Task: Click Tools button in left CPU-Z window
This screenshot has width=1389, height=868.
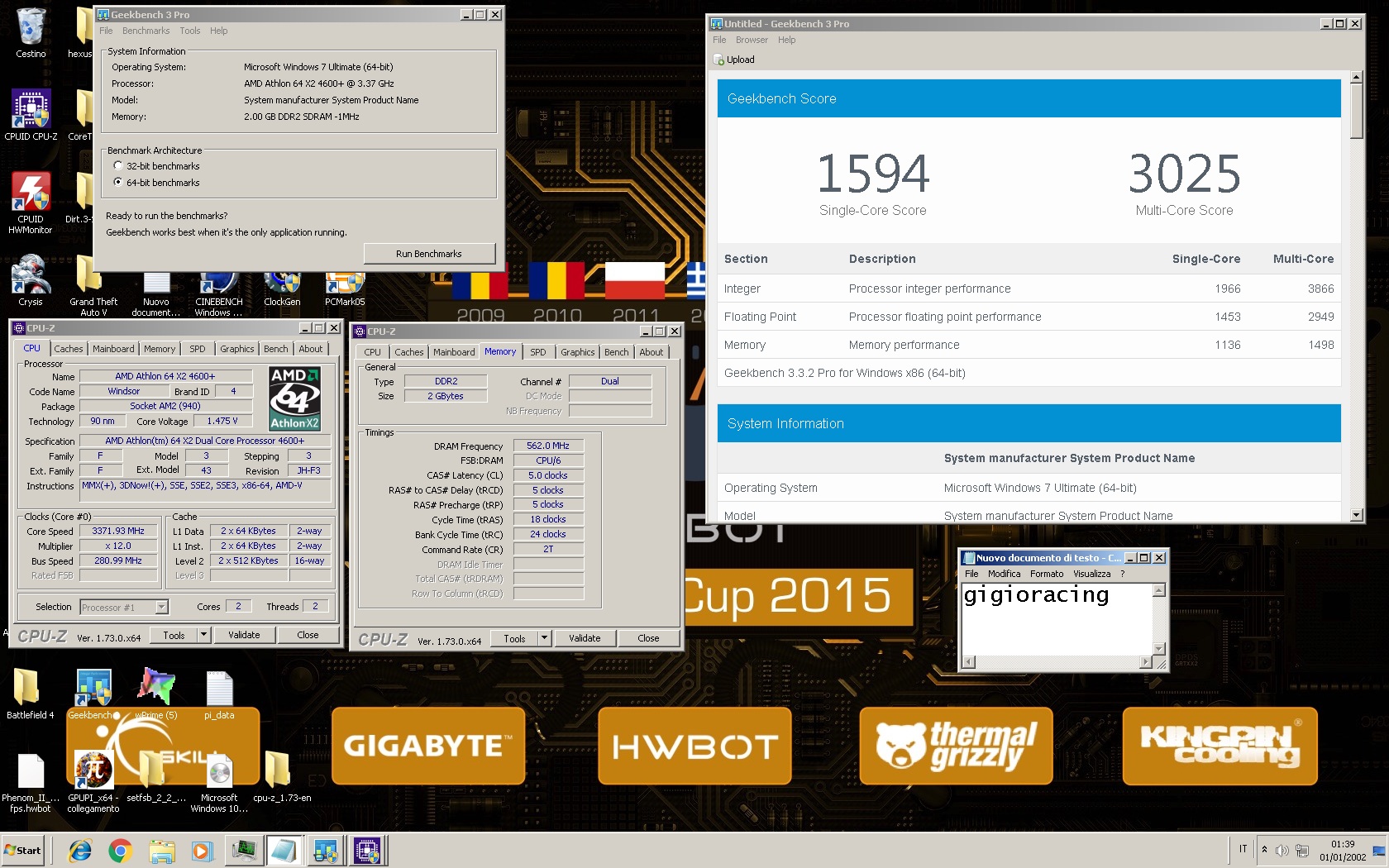Action: [174, 635]
